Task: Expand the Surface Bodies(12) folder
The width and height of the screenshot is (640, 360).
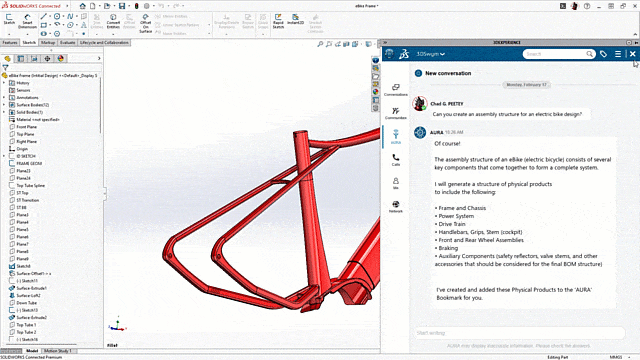Action: point(4,105)
